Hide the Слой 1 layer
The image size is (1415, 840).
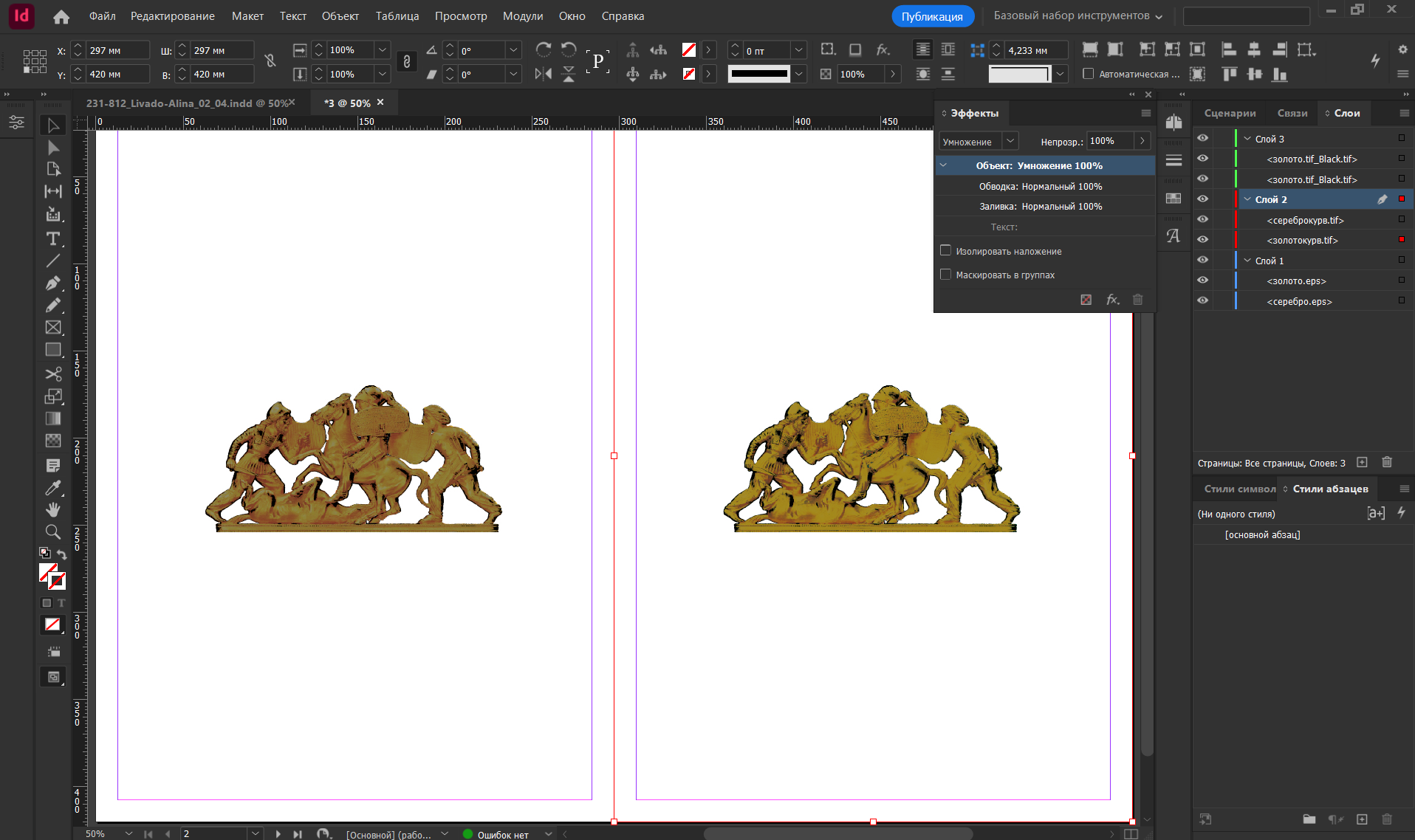point(1203,261)
